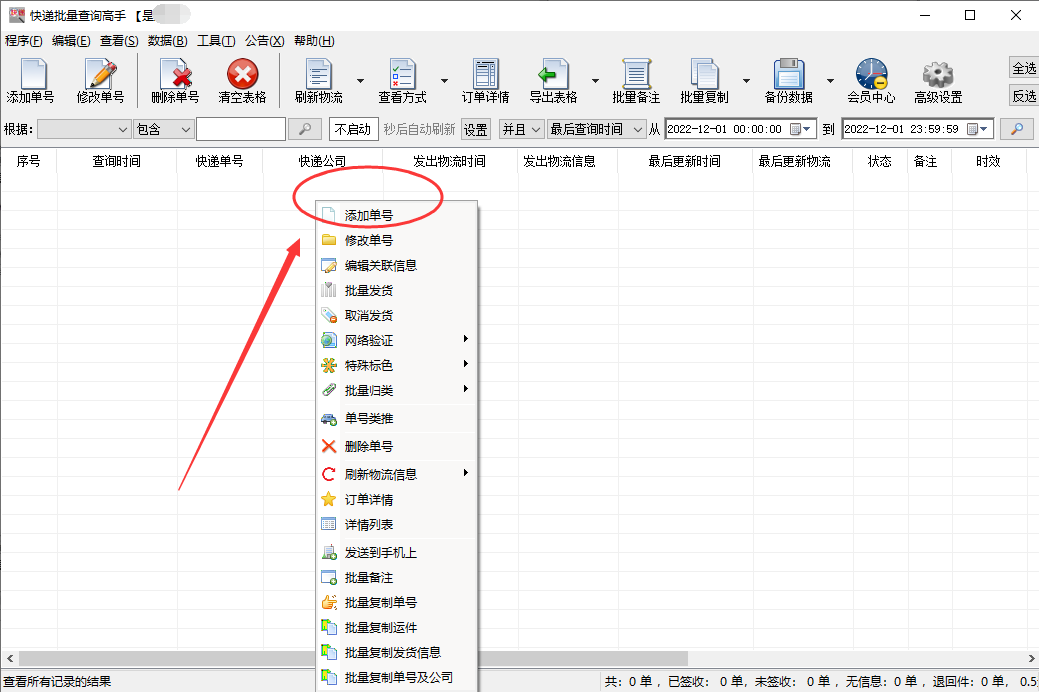Click the search magnifier next to filter text box
Viewport: 1039px width, 692px height.
[305, 129]
